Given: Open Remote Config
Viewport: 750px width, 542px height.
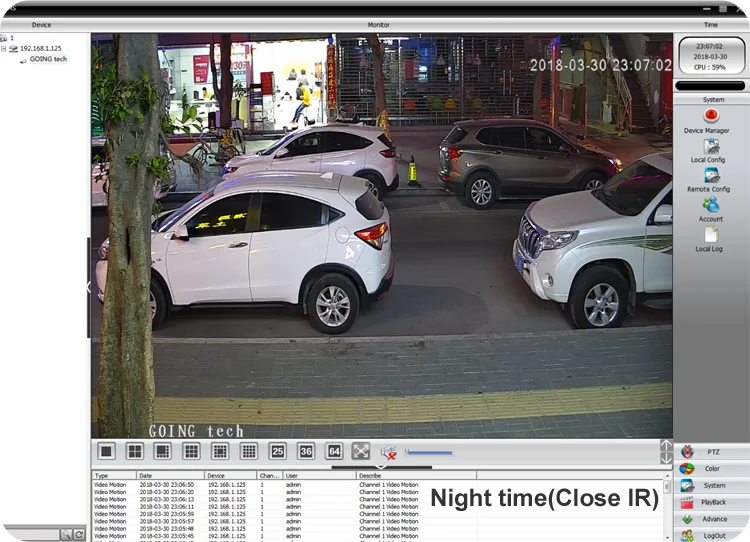Looking at the screenshot, I should click(710, 176).
